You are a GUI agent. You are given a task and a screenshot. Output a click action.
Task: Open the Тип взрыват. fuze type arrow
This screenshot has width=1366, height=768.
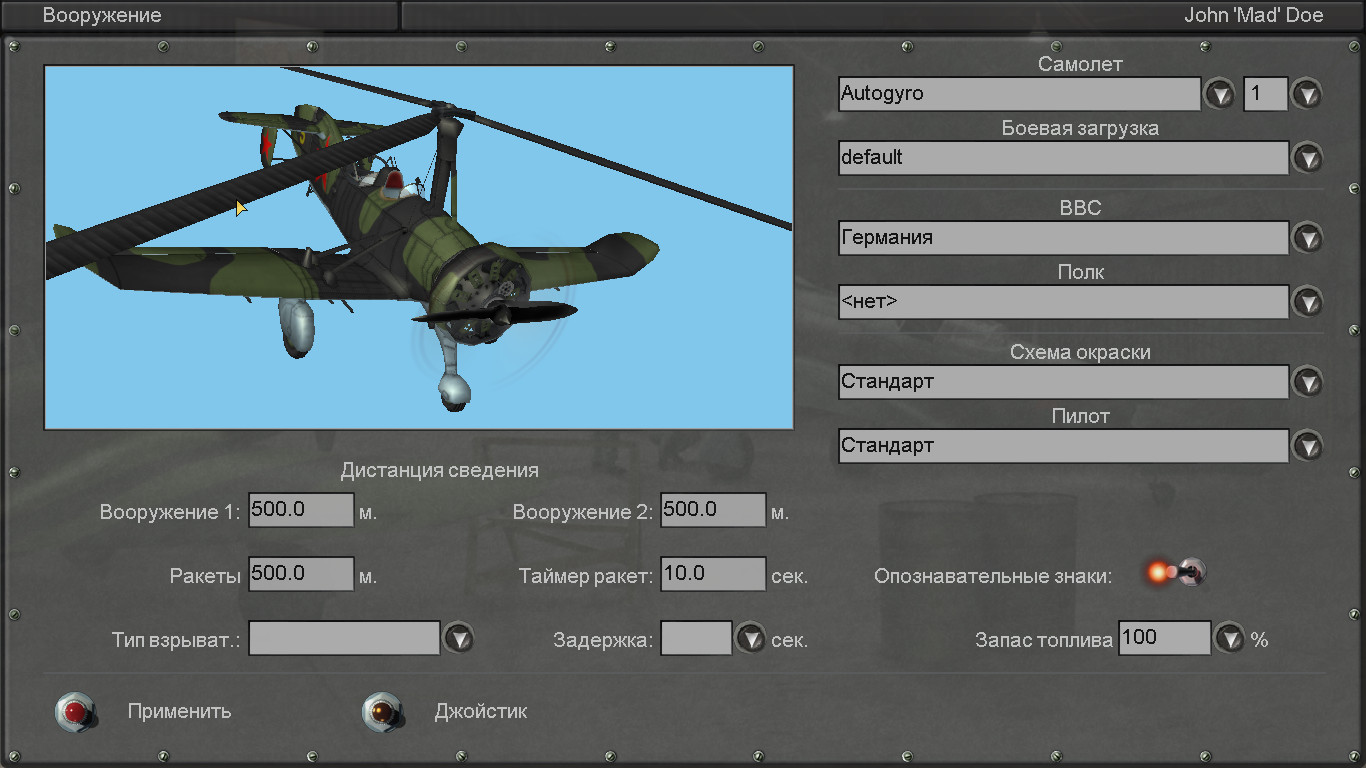coord(458,638)
